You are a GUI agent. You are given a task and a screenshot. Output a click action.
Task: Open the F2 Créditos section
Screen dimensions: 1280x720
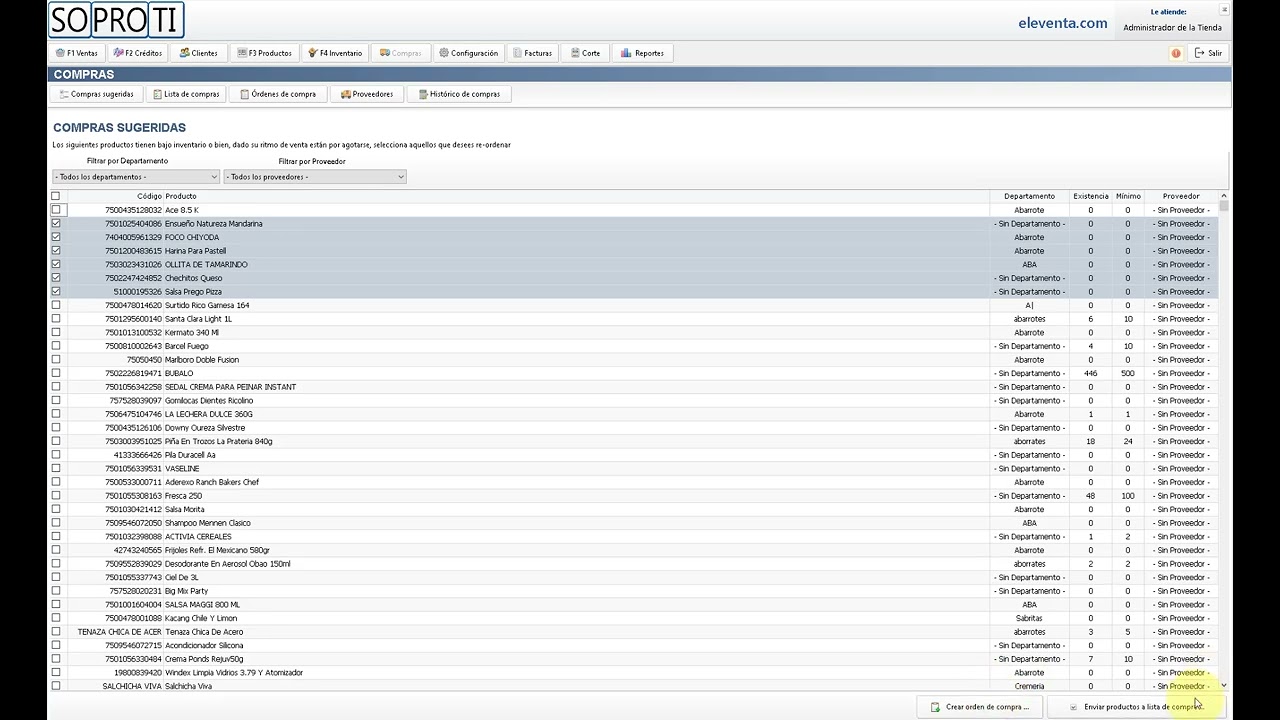point(138,53)
